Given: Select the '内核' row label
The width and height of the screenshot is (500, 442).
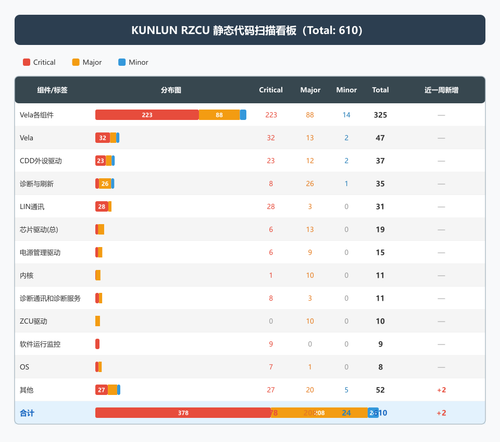Looking at the screenshot, I should 27,275.
